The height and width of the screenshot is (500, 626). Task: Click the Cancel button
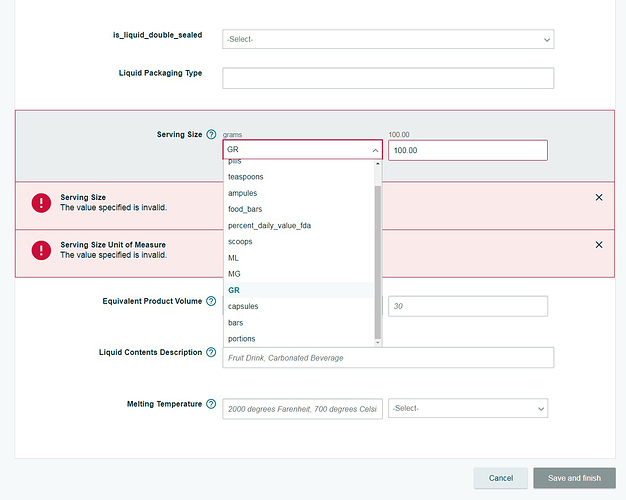500,478
